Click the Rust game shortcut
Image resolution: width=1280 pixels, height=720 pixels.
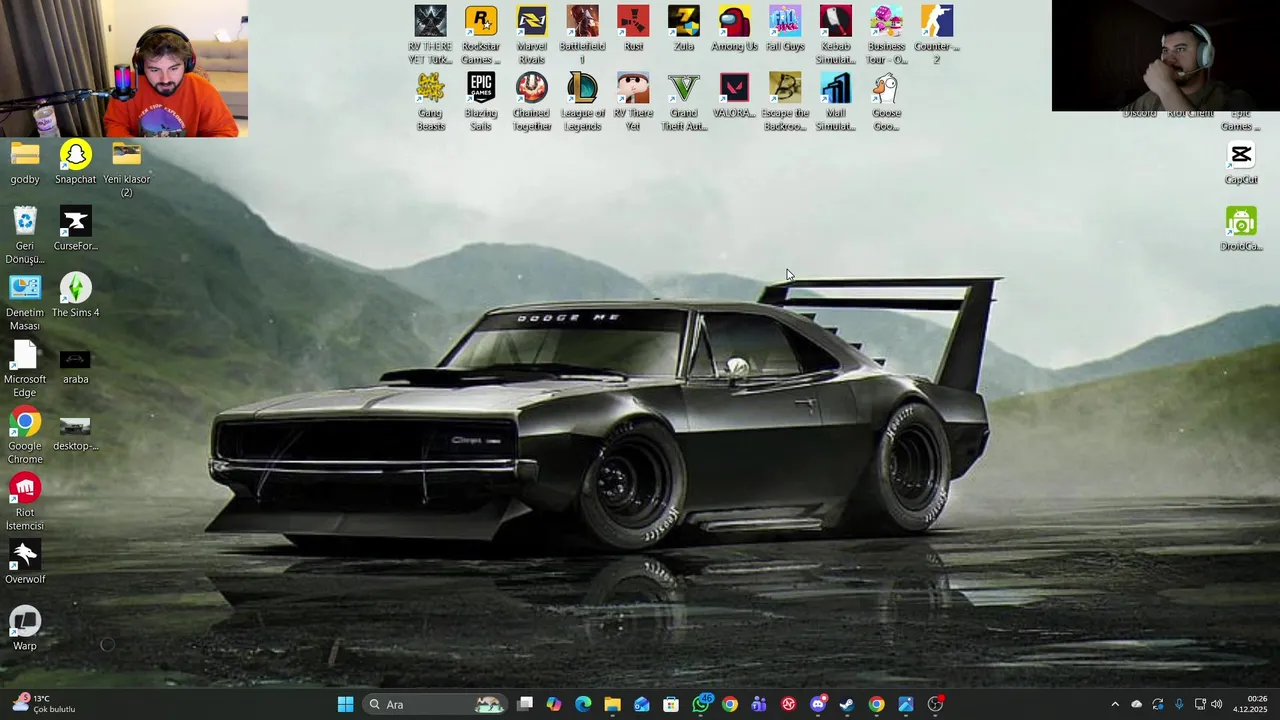point(633,30)
